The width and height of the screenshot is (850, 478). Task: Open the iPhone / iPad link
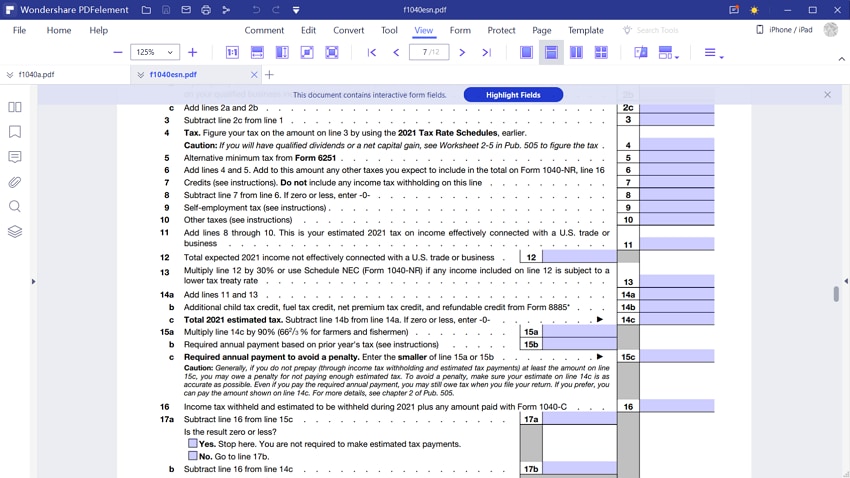pyautogui.click(x=785, y=30)
